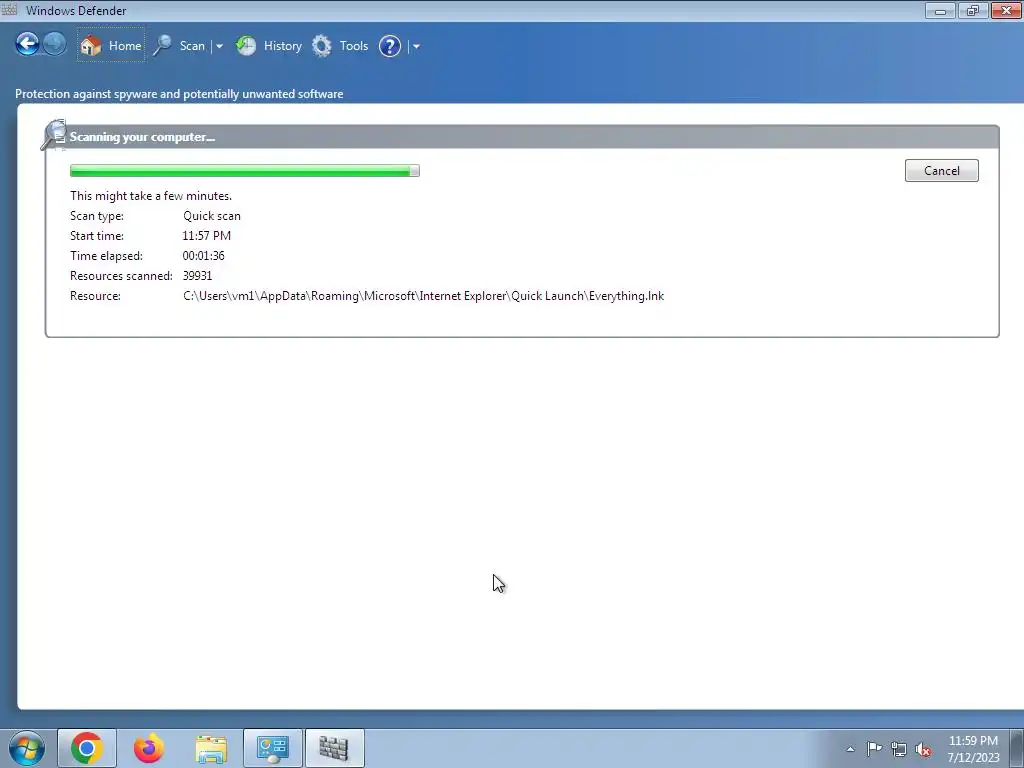
Task: Minimize the Windows Defender window
Action: click(x=940, y=10)
